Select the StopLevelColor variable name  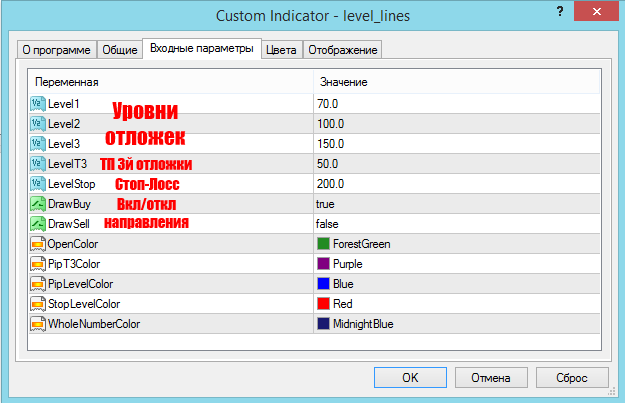[84, 304]
